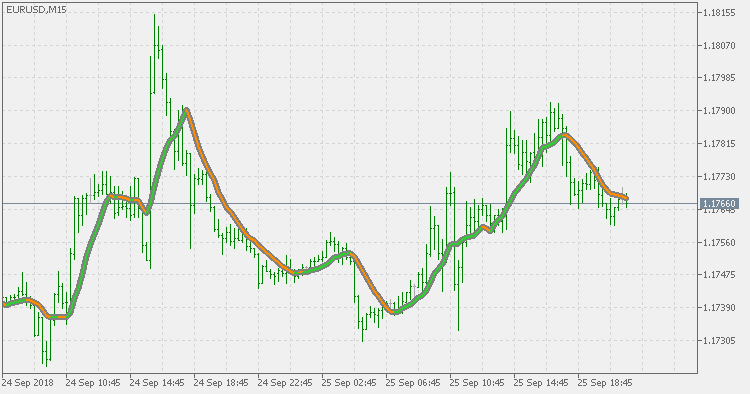Click the 25 Sep 18:45 time label

[x=606, y=383]
